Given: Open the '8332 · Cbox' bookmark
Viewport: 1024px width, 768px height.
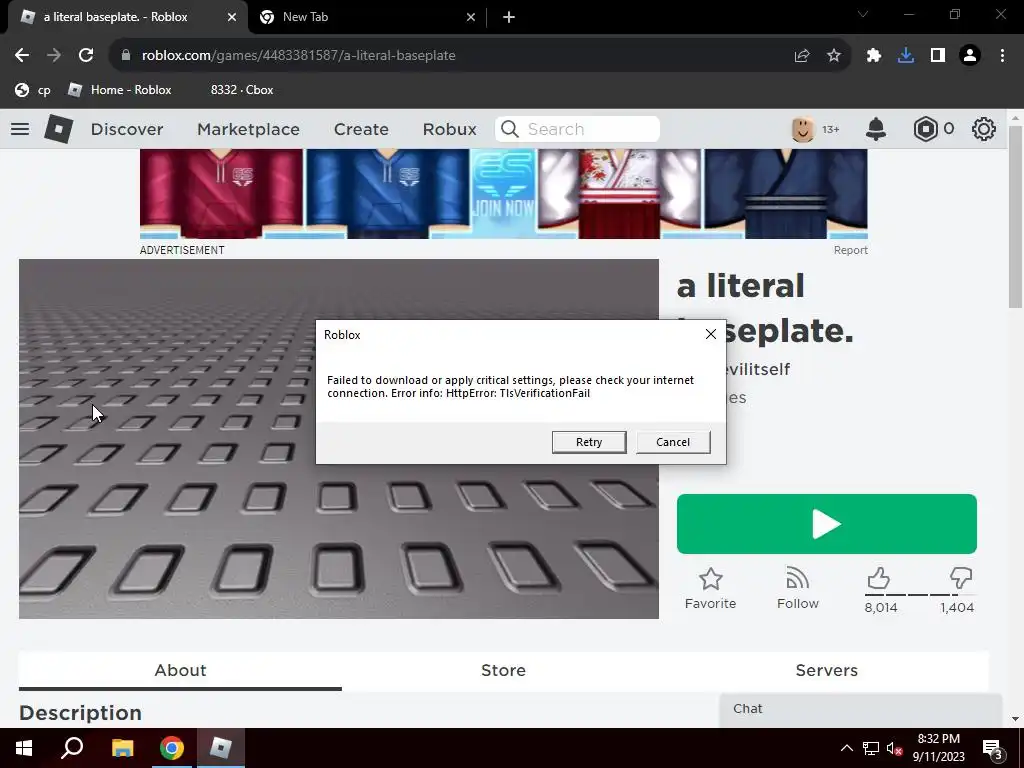Looking at the screenshot, I should click(x=242, y=90).
